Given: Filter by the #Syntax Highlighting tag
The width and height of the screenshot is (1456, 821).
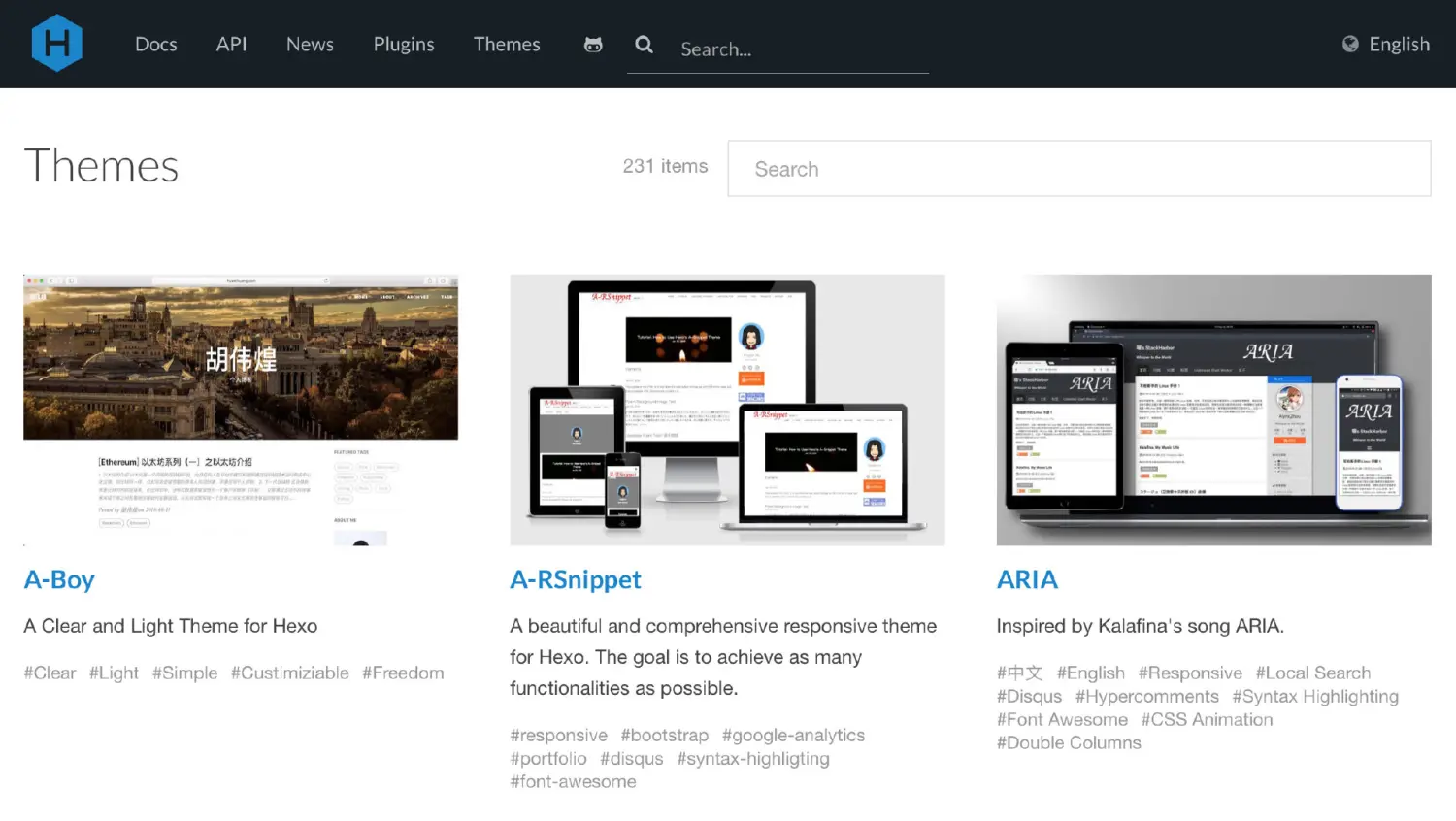Looking at the screenshot, I should [1315, 696].
